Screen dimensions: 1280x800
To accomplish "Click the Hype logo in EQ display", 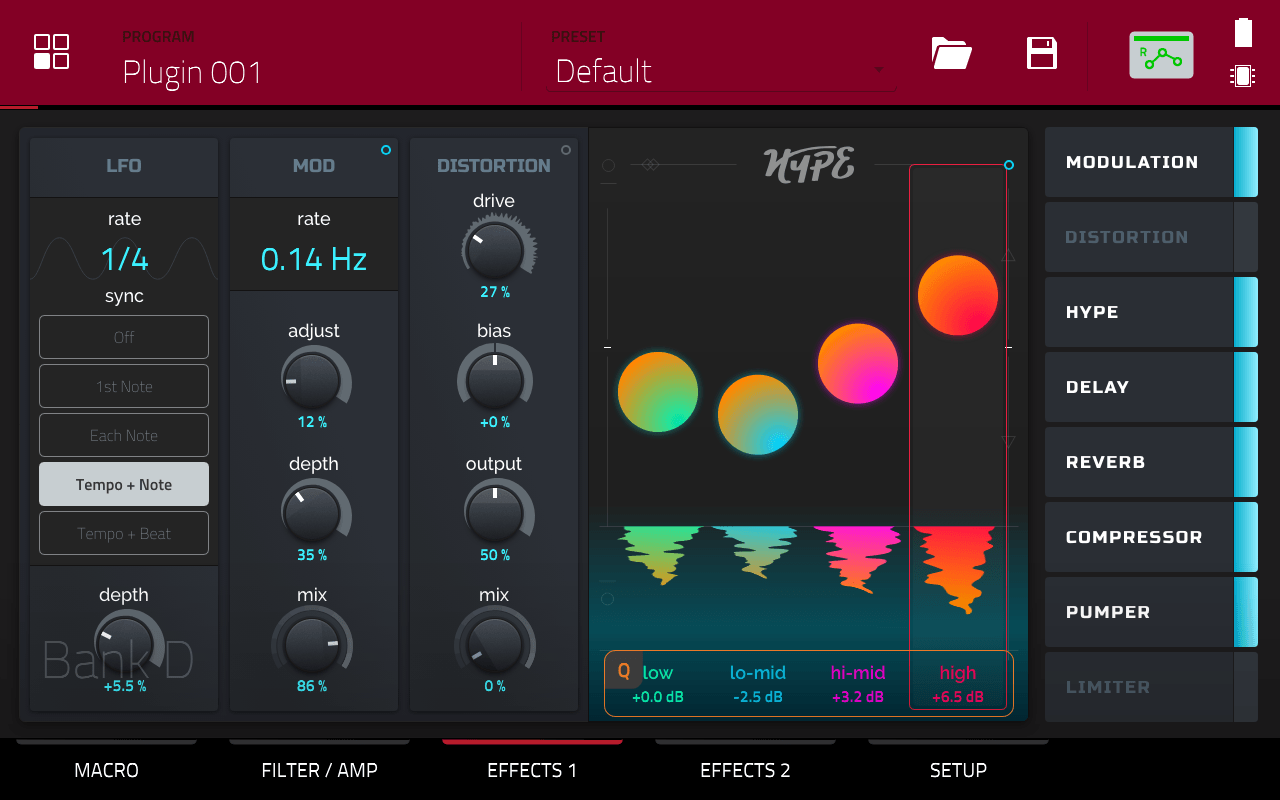I will tap(809, 164).
